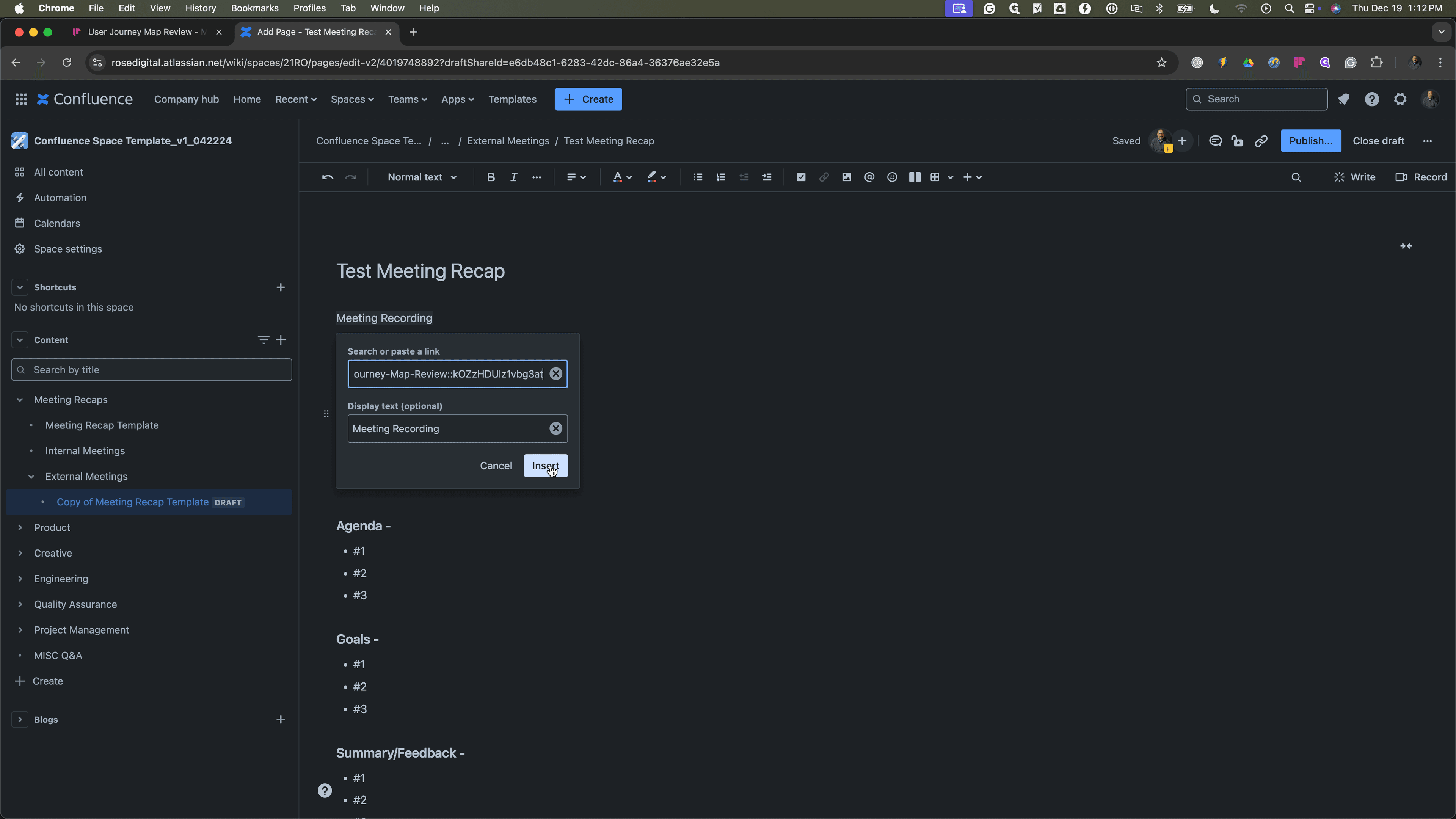Insert layouts using columns icon
Screen dimensions: 1456x819
tap(915, 177)
